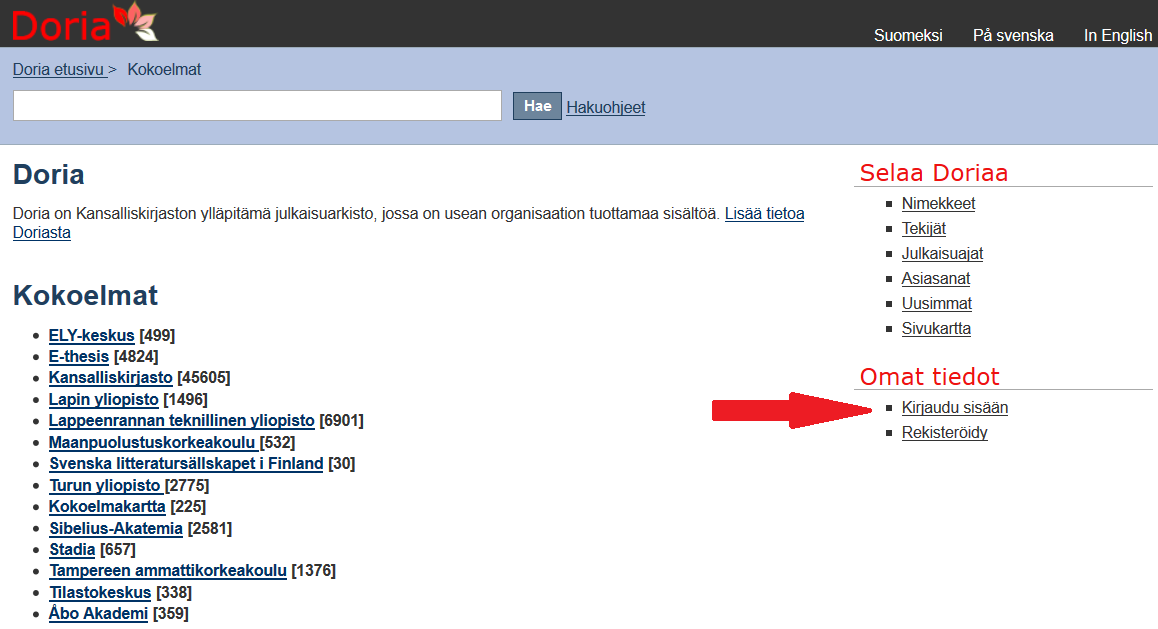Click the Doria logo
Viewport: 1158px width, 629px height.
pyautogui.click(x=84, y=22)
